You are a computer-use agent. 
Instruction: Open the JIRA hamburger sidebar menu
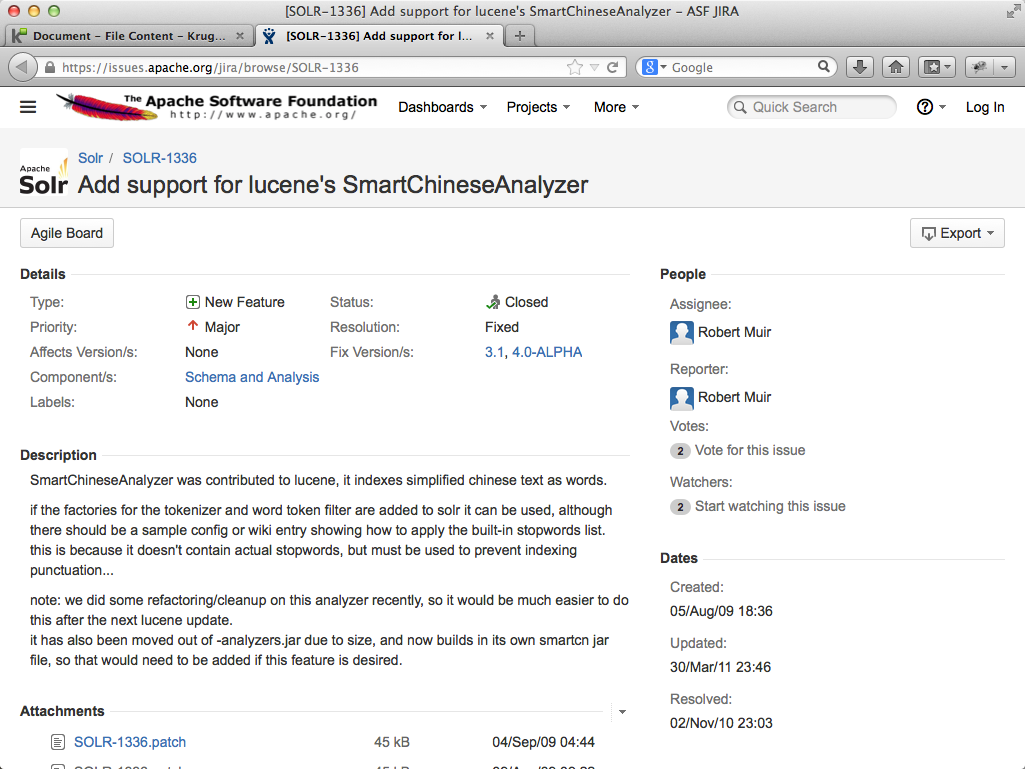pyautogui.click(x=28, y=107)
